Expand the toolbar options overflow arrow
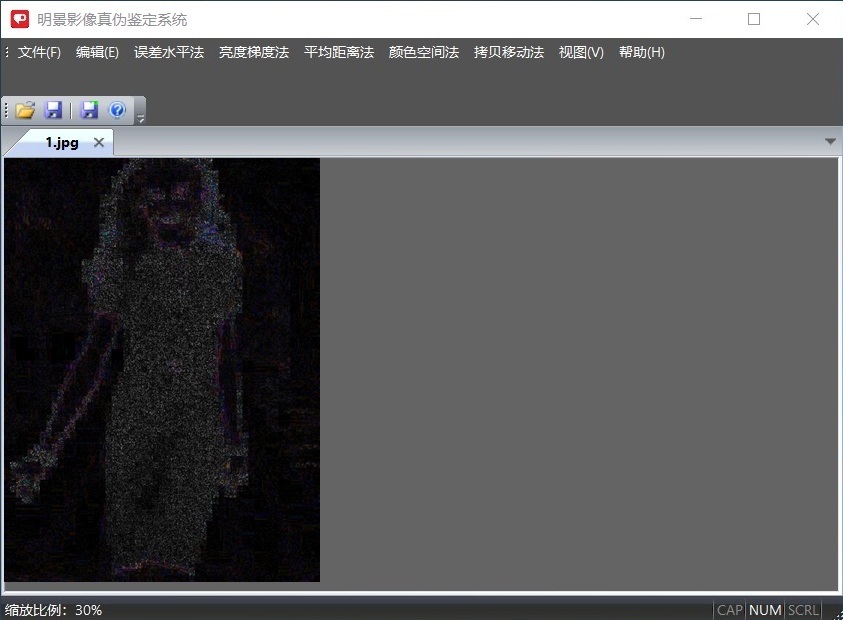This screenshot has width=843, height=620. coord(141,118)
